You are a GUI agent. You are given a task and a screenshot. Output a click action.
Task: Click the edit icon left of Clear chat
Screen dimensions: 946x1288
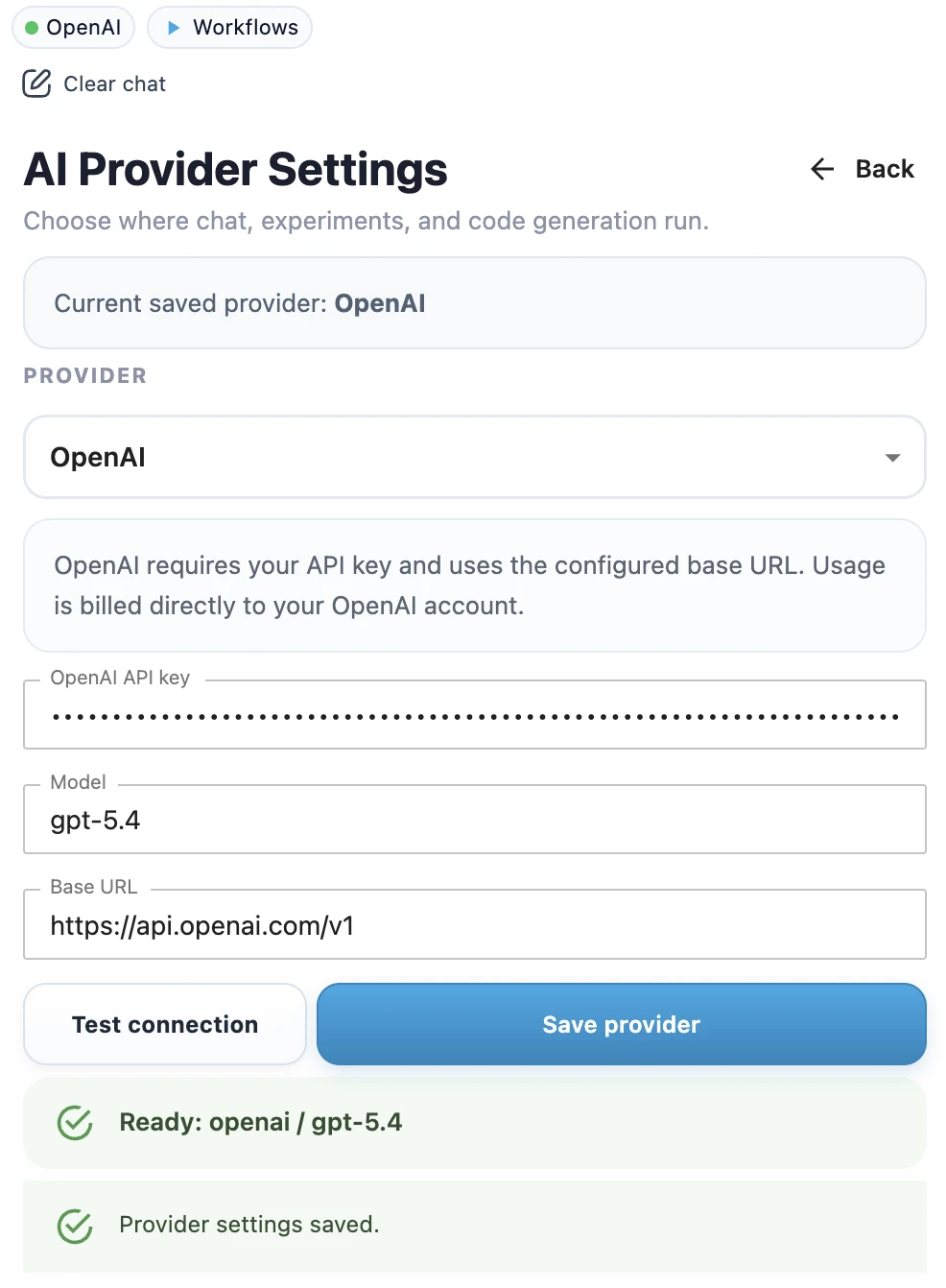point(35,83)
